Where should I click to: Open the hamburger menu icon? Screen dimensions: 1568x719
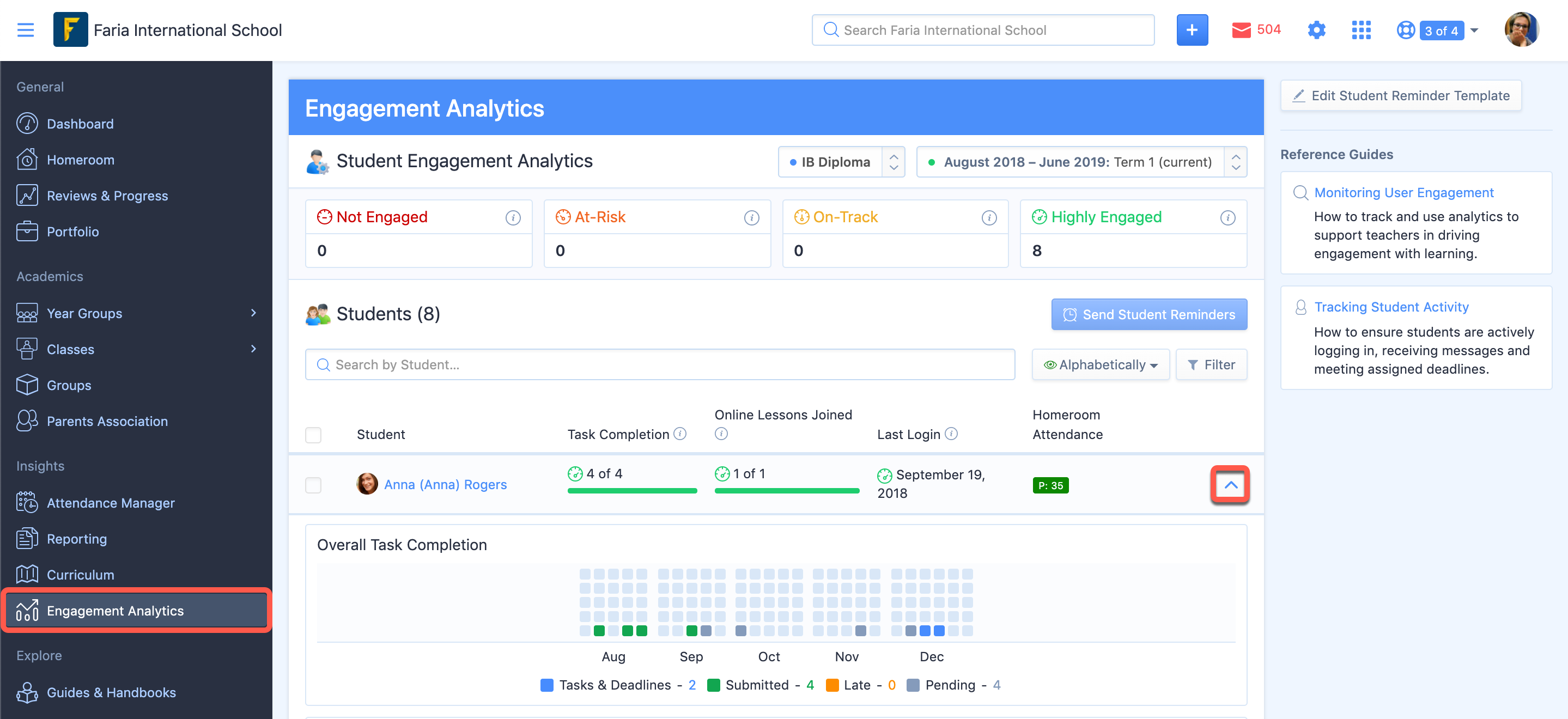(26, 30)
